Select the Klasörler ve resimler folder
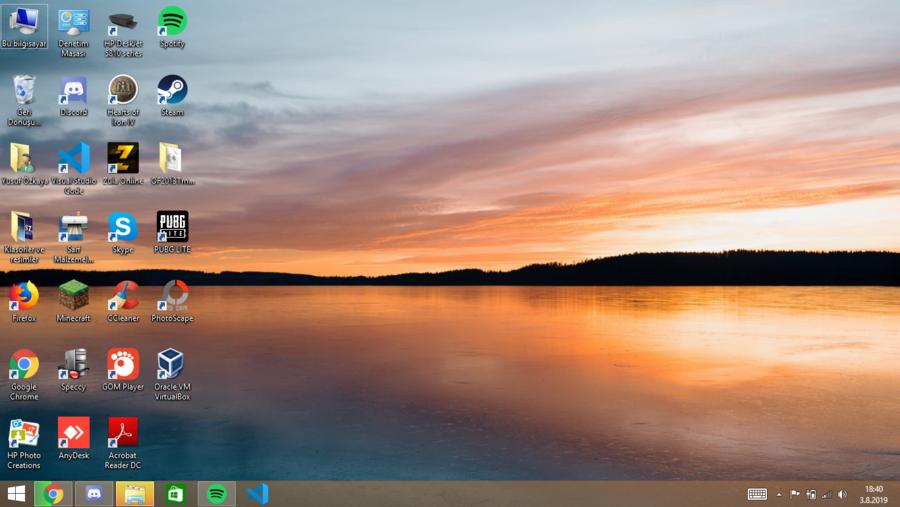 (24, 238)
